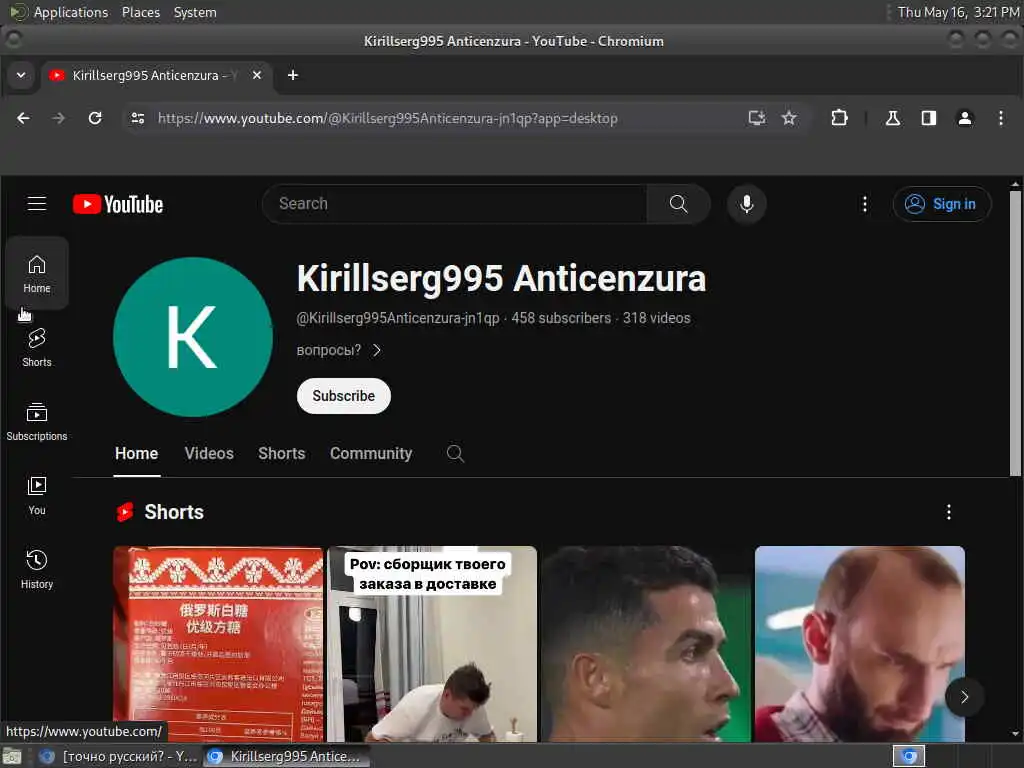Switch to the Videos tab
This screenshot has height=768, width=1024.
coord(209,453)
